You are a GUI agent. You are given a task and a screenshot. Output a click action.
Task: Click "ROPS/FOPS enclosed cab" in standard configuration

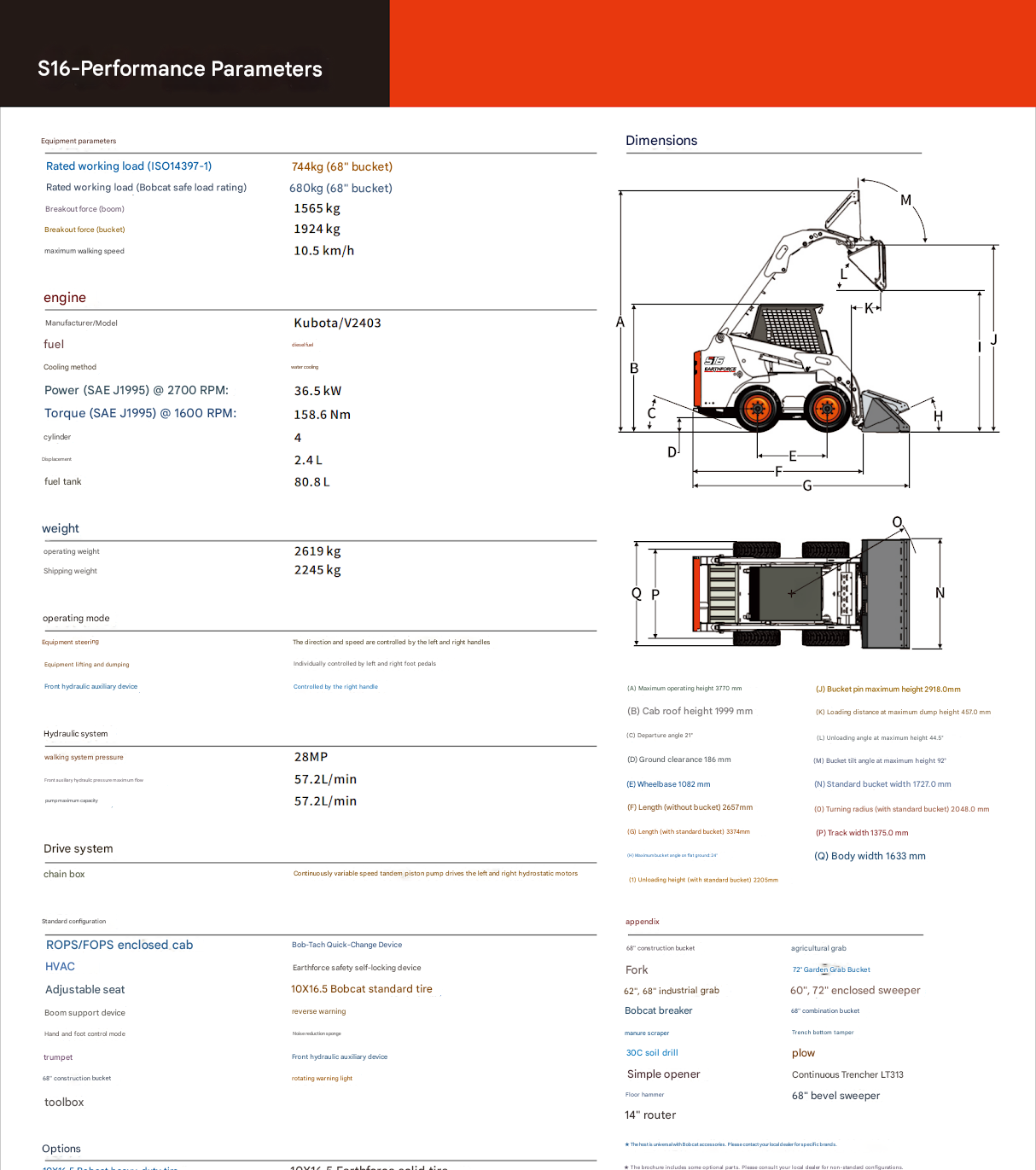(119, 945)
